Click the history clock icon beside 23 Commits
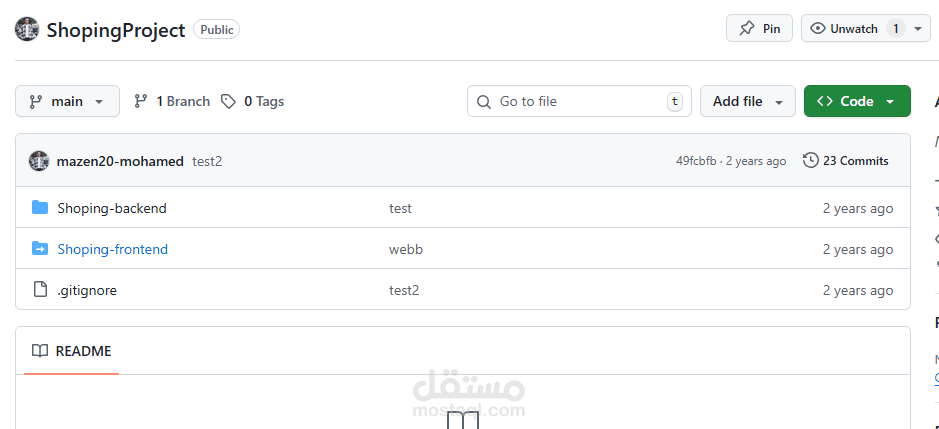 pos(810,161)
